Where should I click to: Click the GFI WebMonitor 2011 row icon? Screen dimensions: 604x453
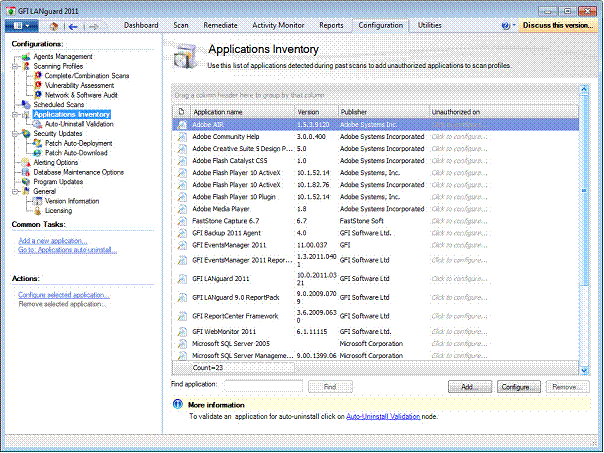tap(182, 332)
